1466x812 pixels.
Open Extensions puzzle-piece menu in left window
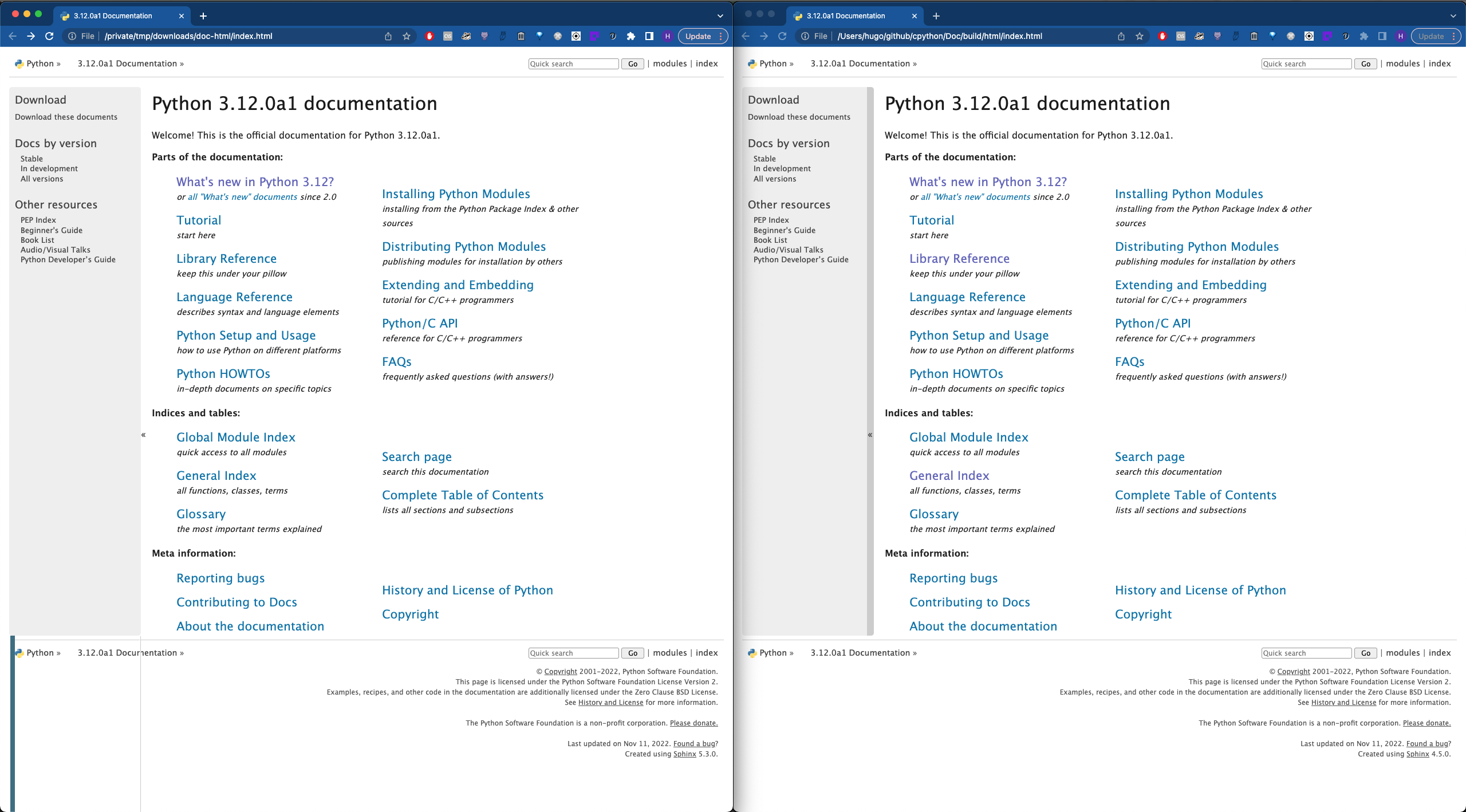tap(631, 36)
